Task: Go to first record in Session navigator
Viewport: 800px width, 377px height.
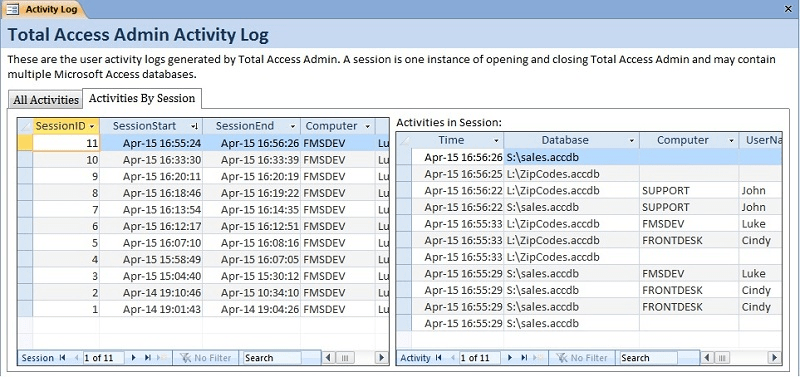Action: tap(63, 358)
